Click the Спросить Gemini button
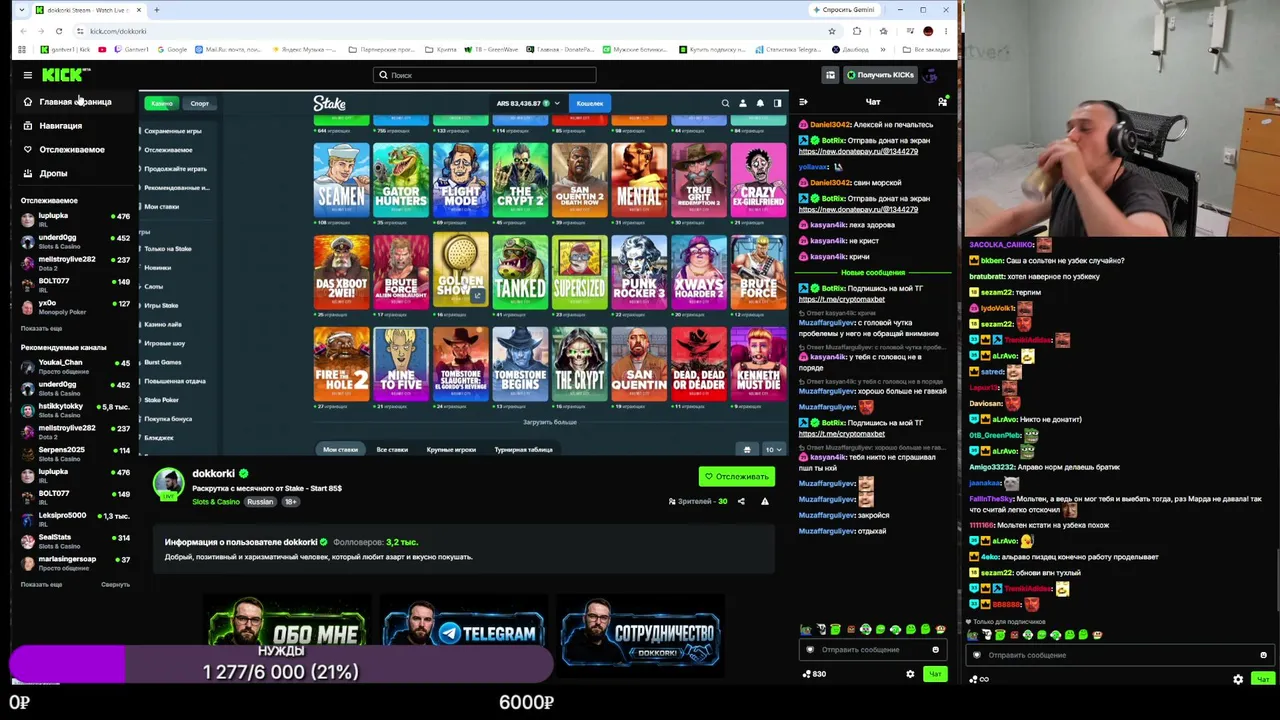Screen dimensions: 1280x720 845,10
